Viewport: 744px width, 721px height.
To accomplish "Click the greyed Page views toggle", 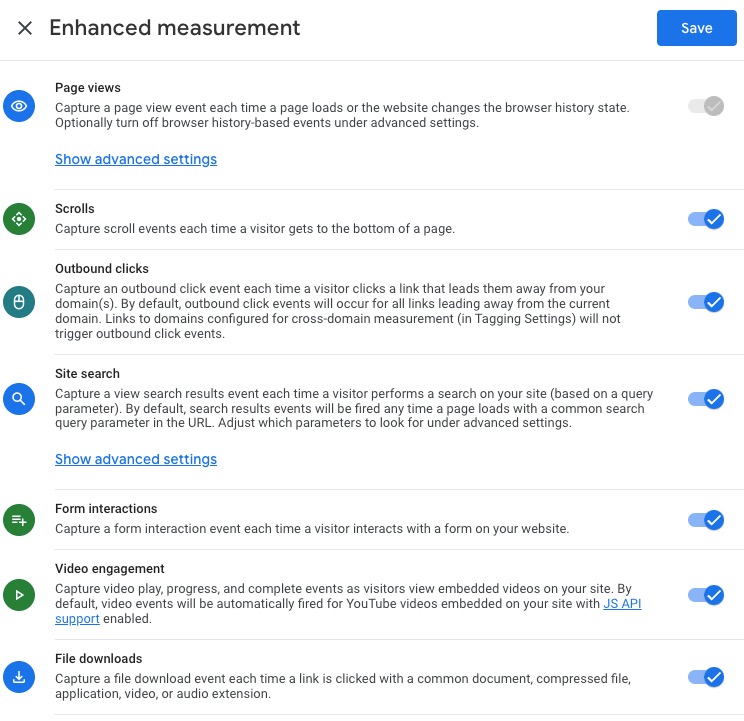I will (x=706, y=106).
